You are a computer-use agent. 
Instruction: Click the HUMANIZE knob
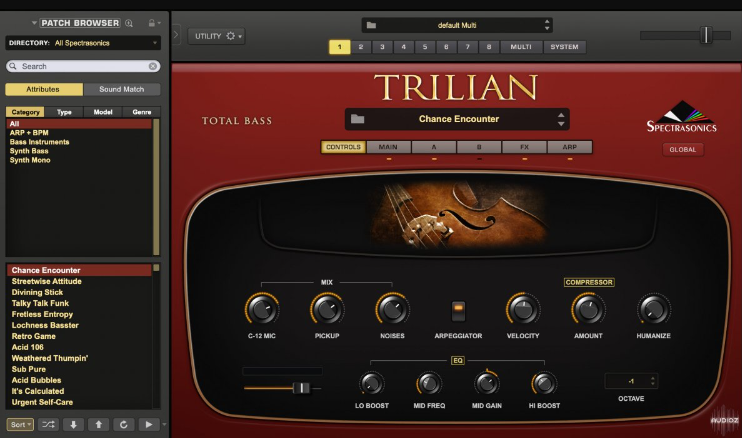pyautogui.click(x=654, y=309)
